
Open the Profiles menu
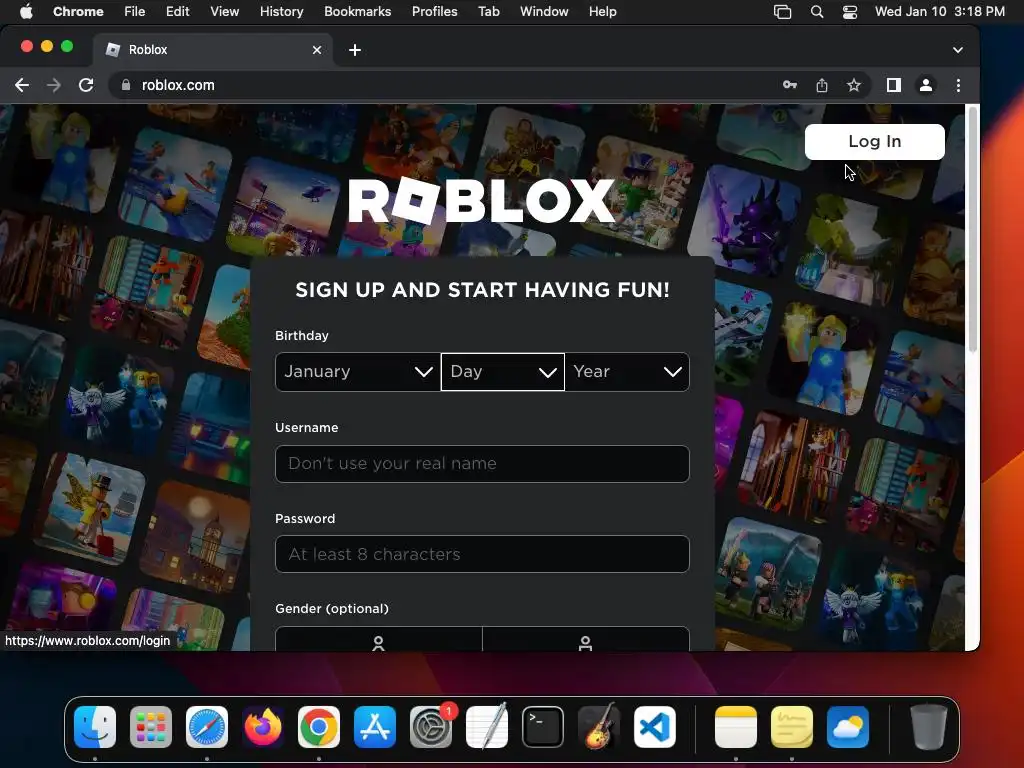tap(434, 11)
